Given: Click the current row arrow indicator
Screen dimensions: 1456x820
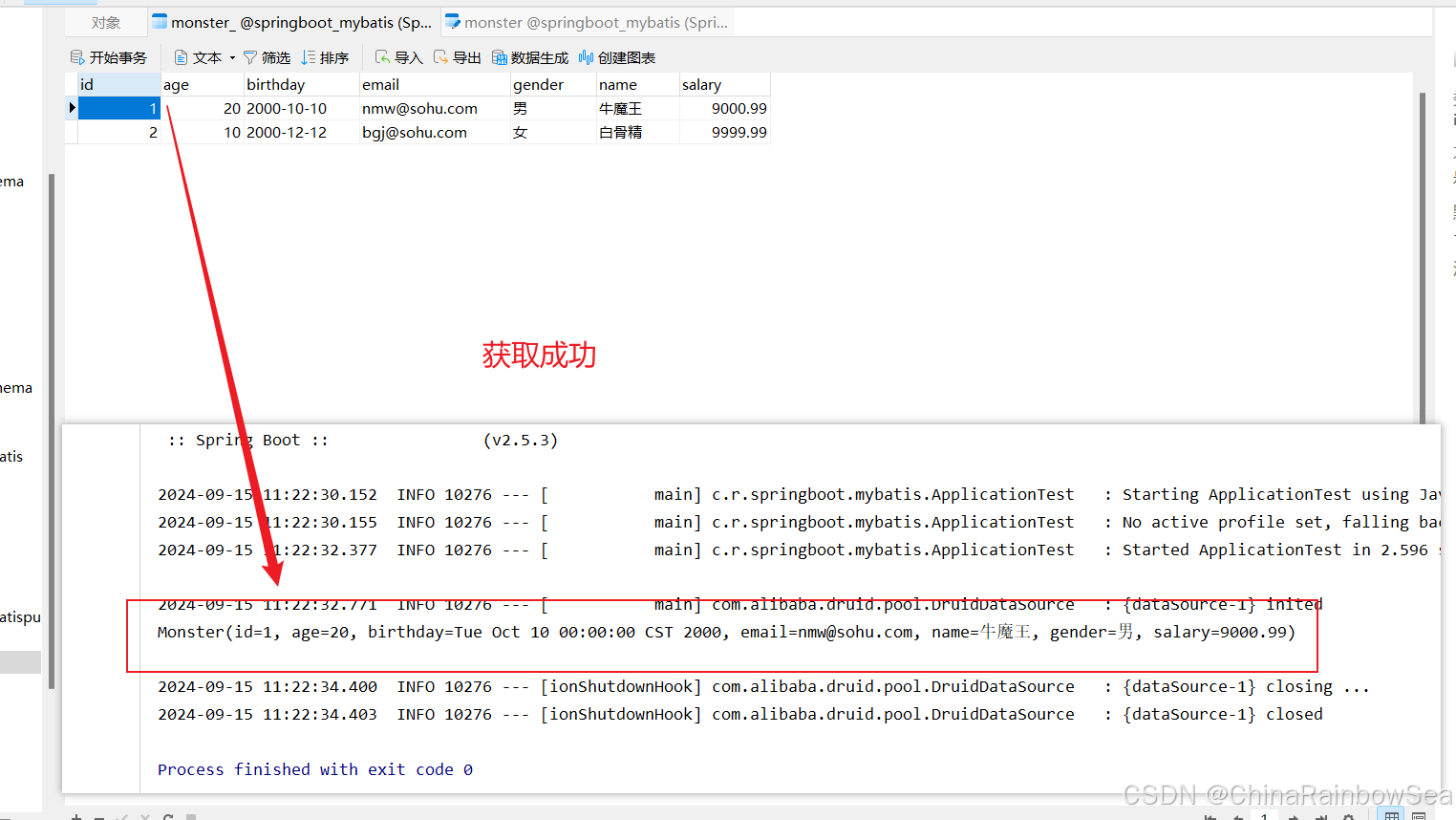Looking at the screenshot, I should pyautogui.click(x=72, y=108).
